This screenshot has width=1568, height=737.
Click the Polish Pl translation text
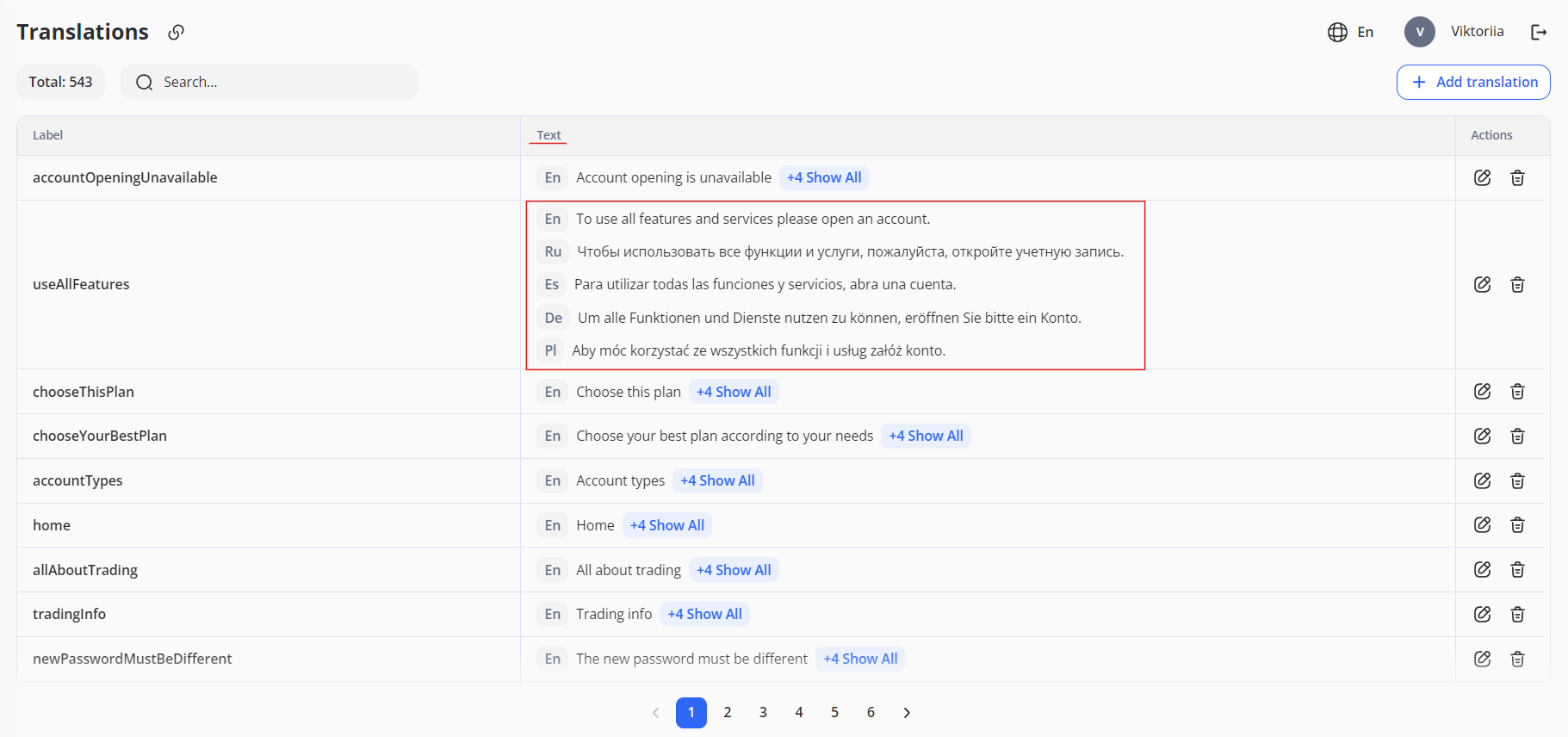pos(759,350)
